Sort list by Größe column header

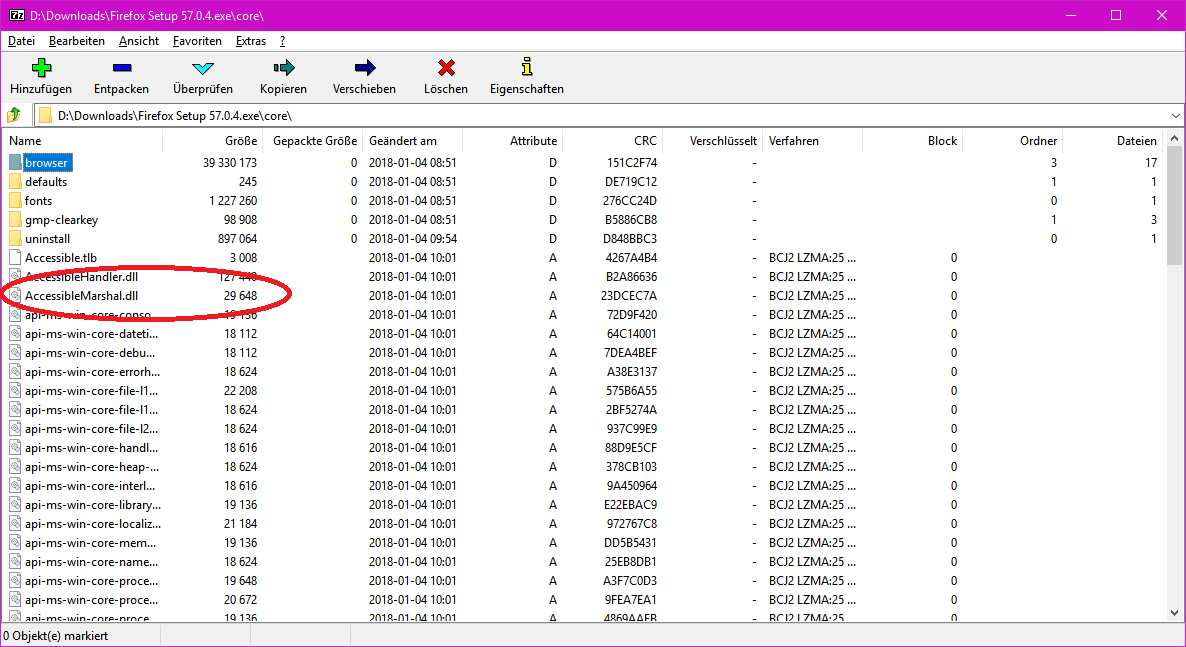240,141
